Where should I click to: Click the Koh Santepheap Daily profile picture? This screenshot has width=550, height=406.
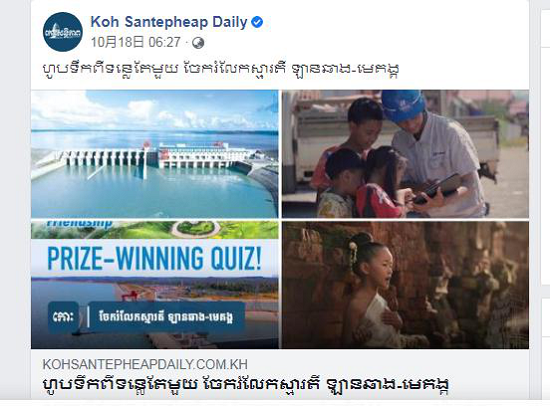click(63, 32)
